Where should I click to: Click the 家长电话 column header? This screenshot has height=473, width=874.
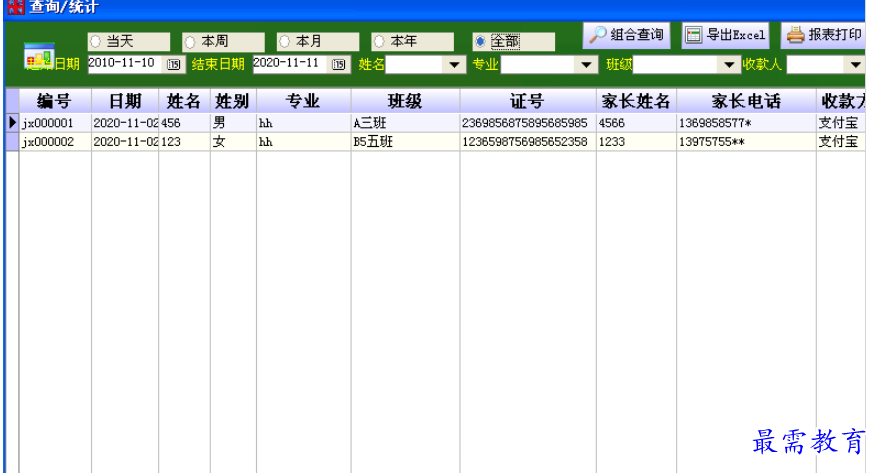pyautogui.click(x=745, y=101)
